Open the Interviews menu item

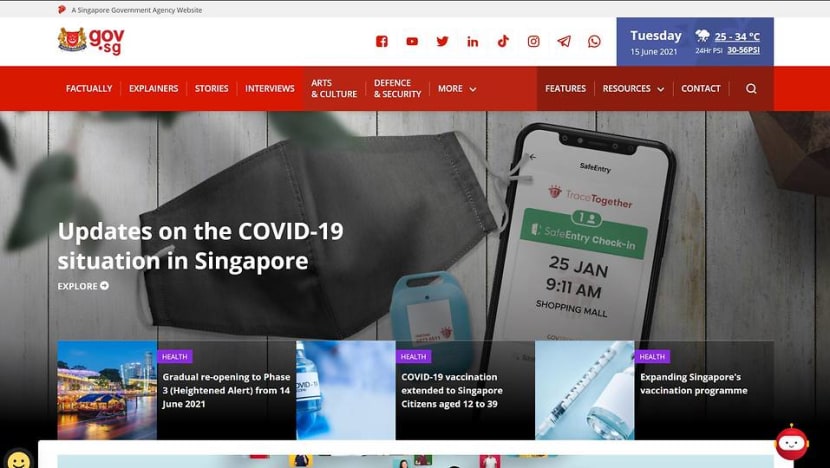(269, 88)
